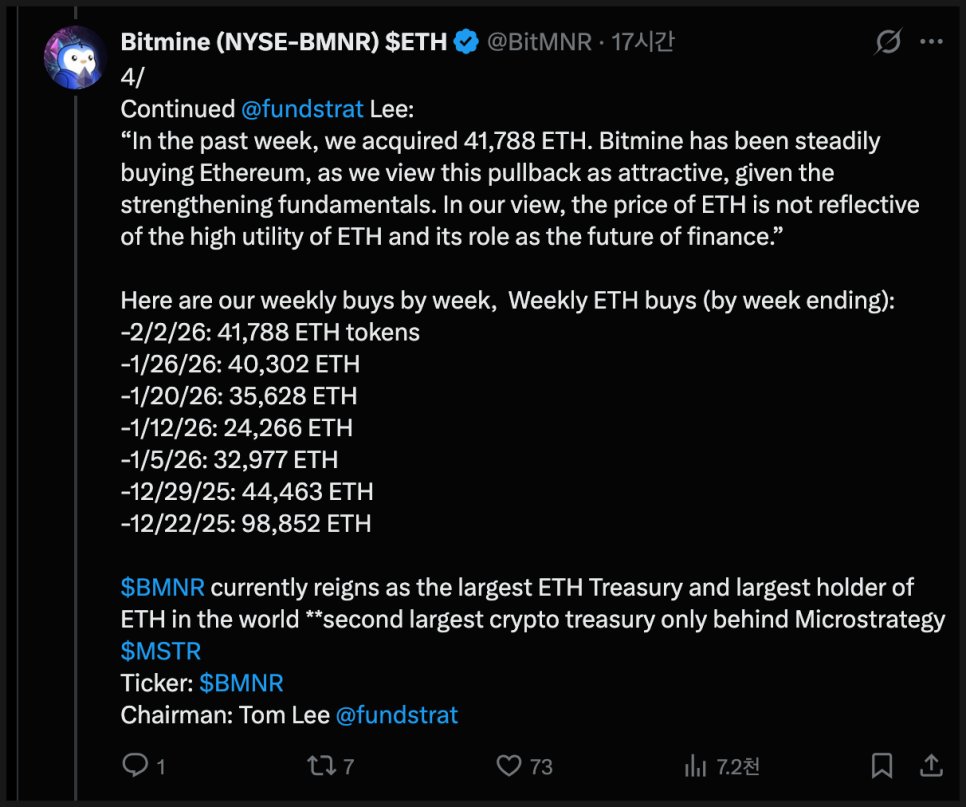Open the reply icon under the tweet
966x807 pixels.
point(134,766)
